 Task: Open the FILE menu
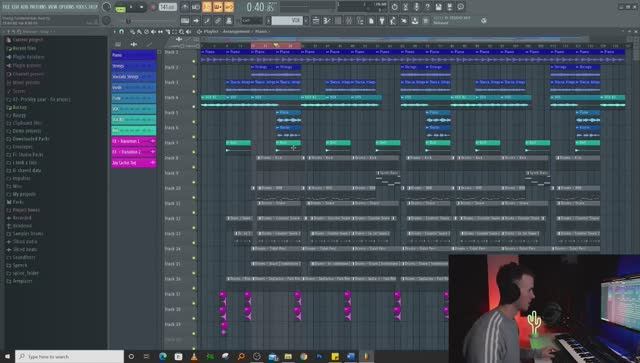(6, 7)
